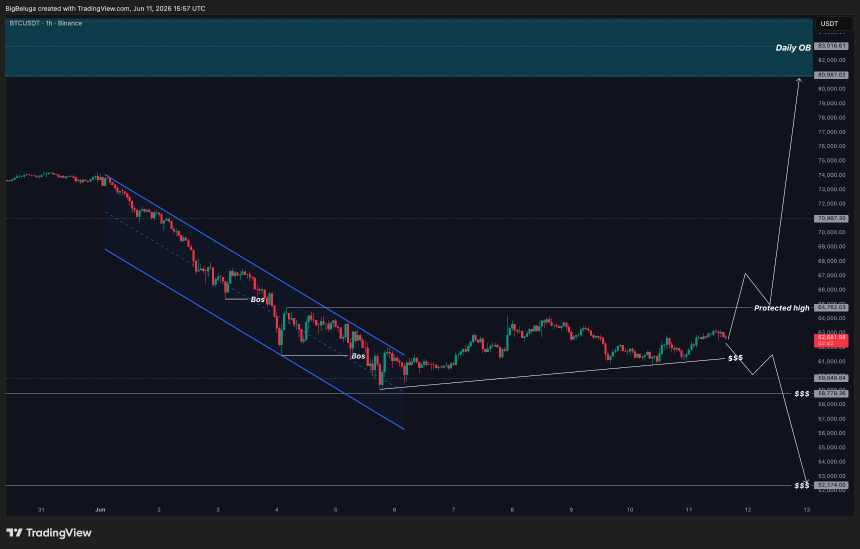Click the red current price label
860x549 pixels.
tap(831, 340)
